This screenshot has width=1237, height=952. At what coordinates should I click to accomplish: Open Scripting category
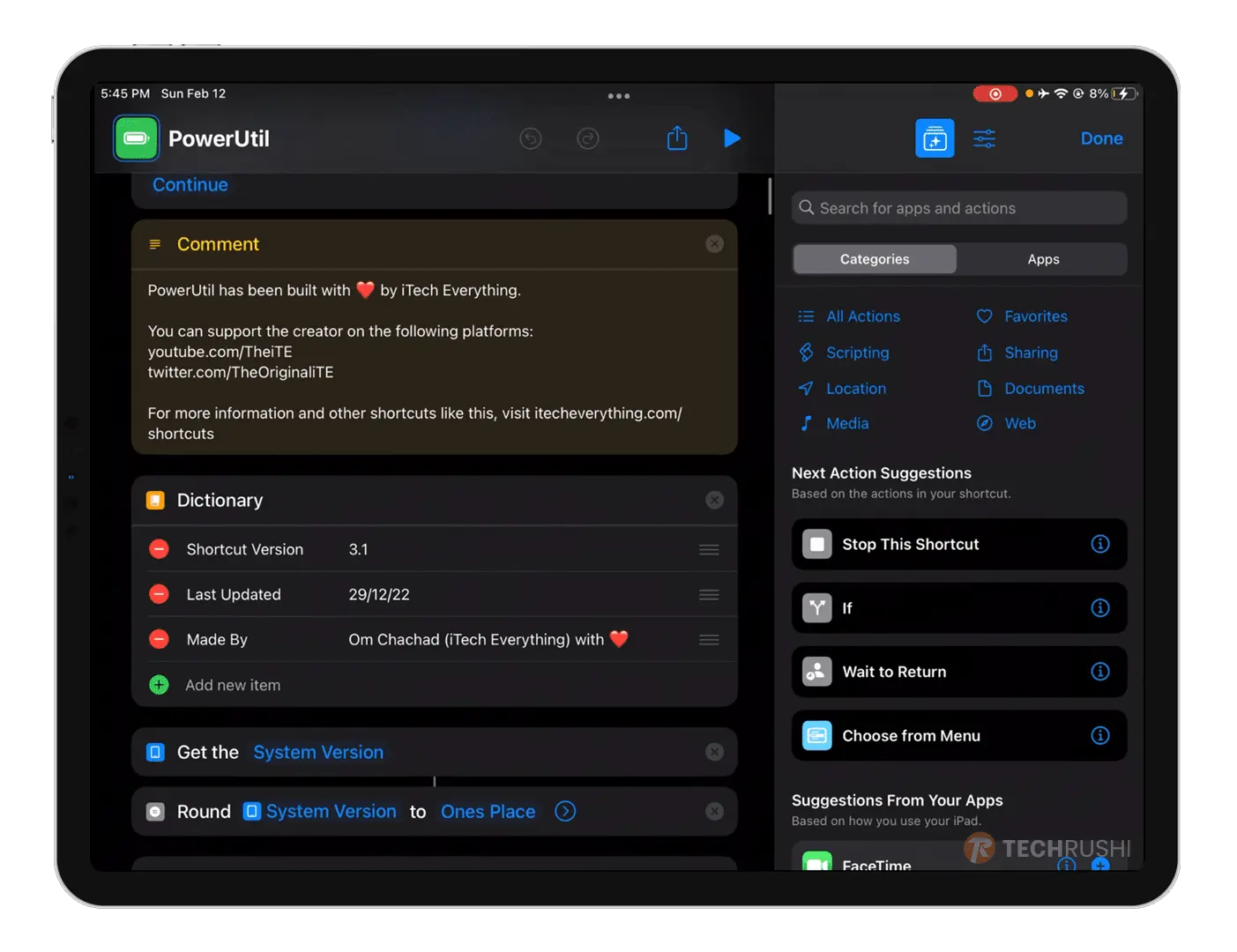844,353
